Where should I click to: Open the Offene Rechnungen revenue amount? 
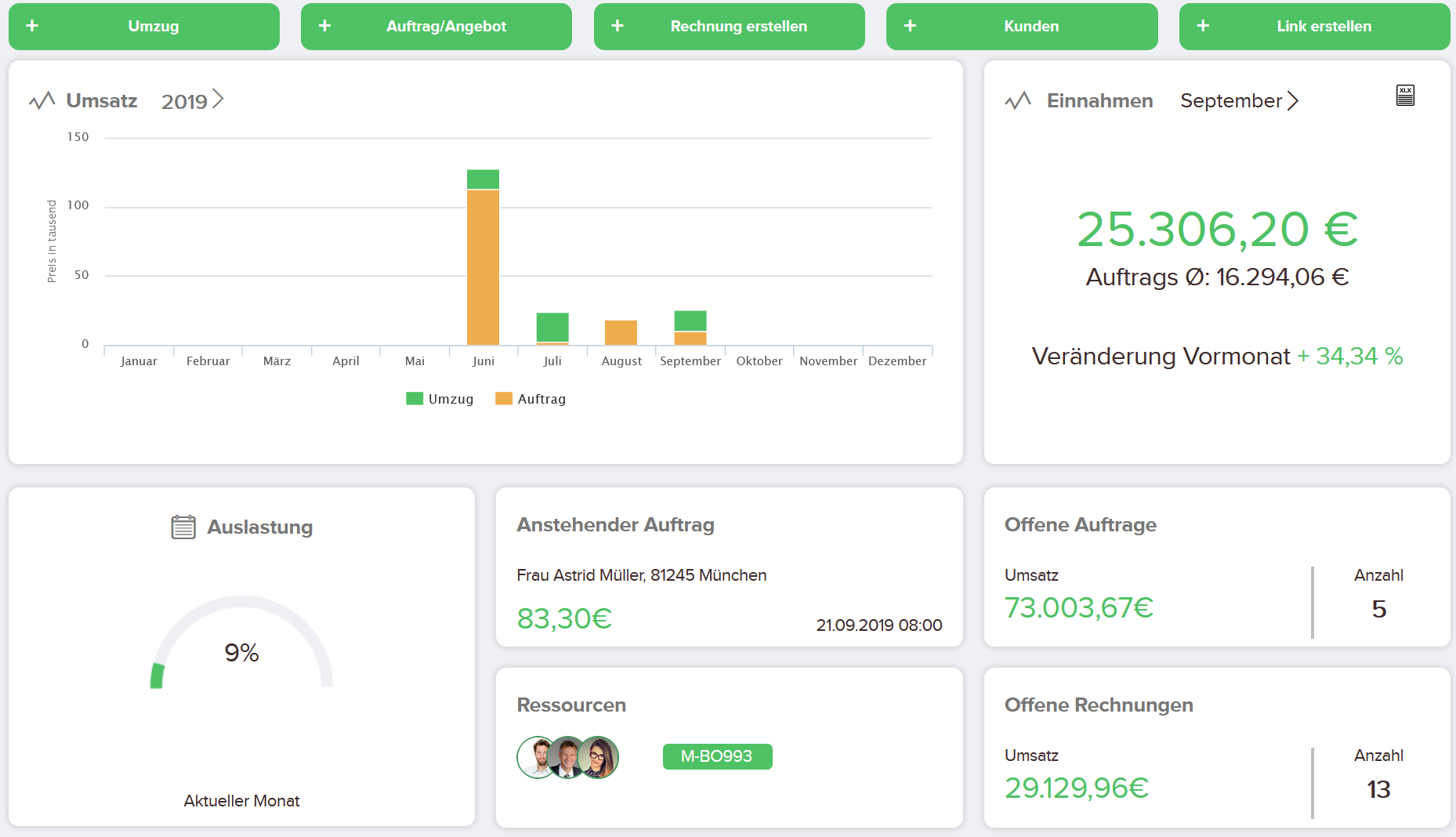click(x=1076, y=788)
